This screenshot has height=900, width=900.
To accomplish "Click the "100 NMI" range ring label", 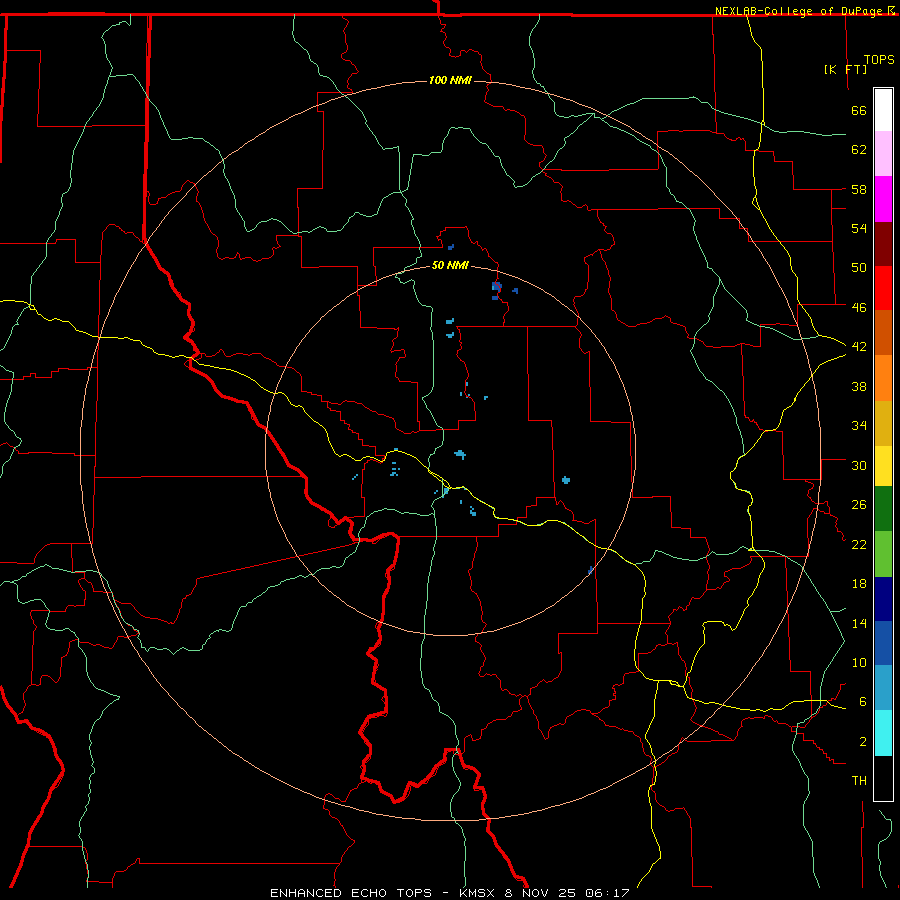I will tap(450, 80).
